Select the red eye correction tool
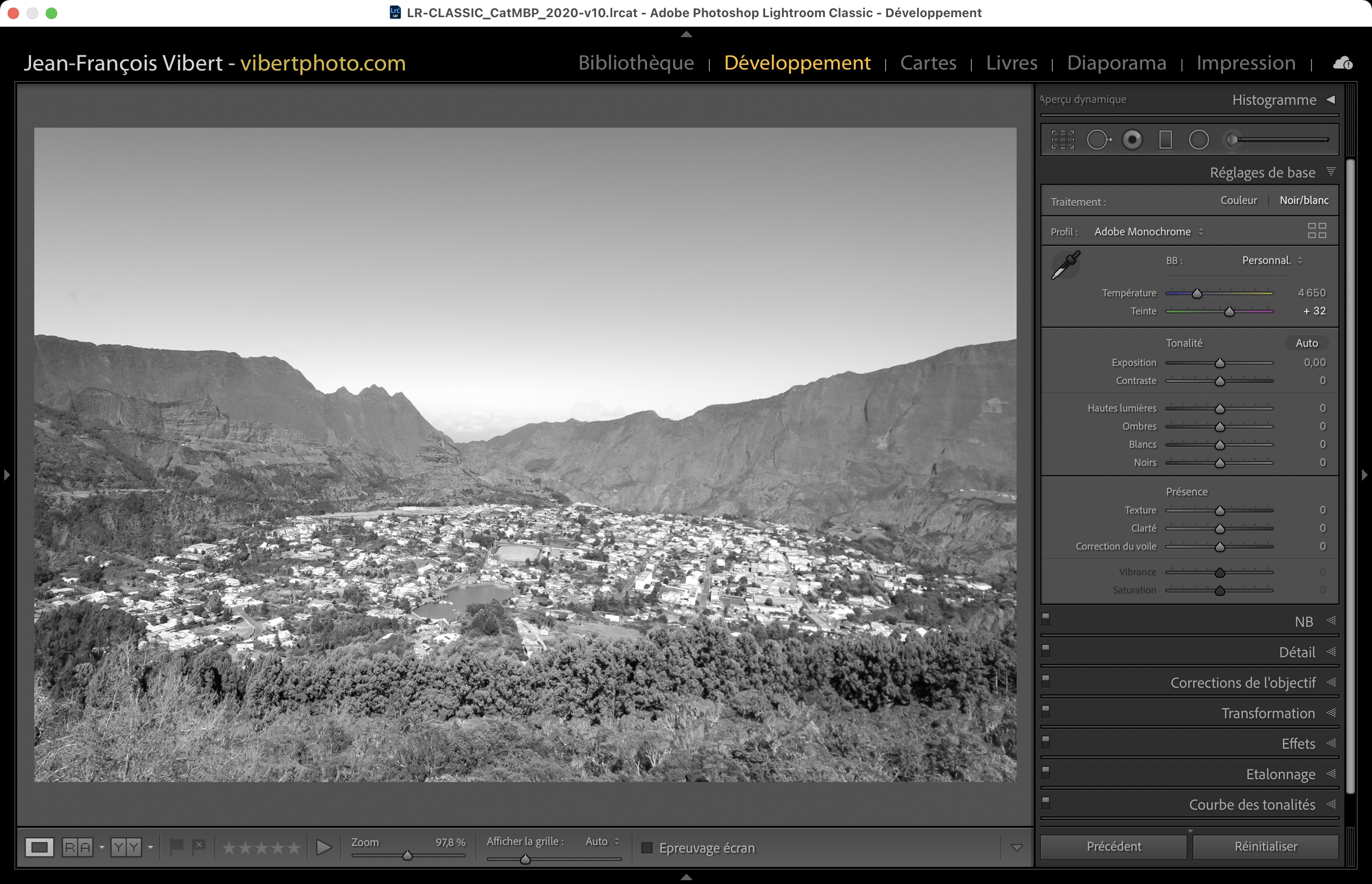1372x884 pixels. (1132, 140)
